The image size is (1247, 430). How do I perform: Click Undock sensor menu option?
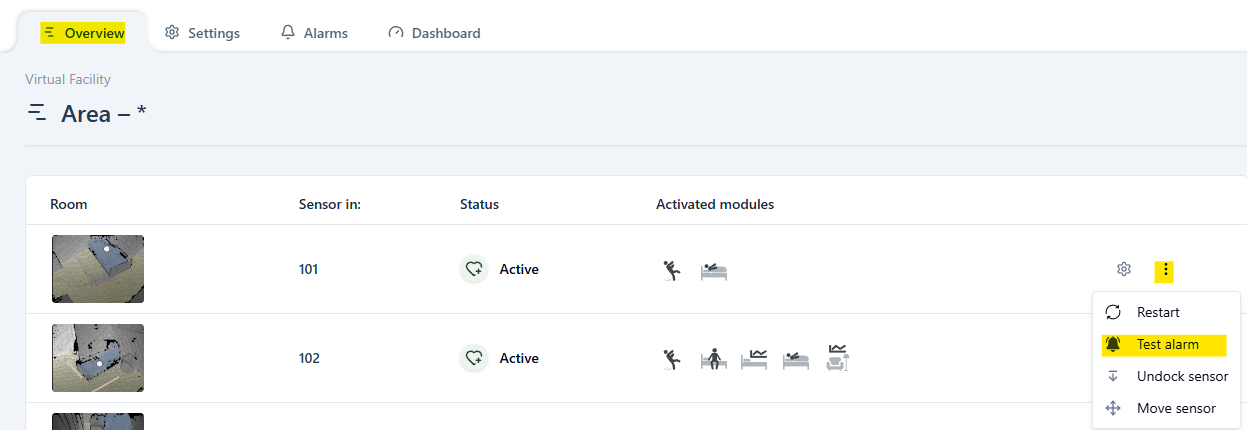point(1181,376)
